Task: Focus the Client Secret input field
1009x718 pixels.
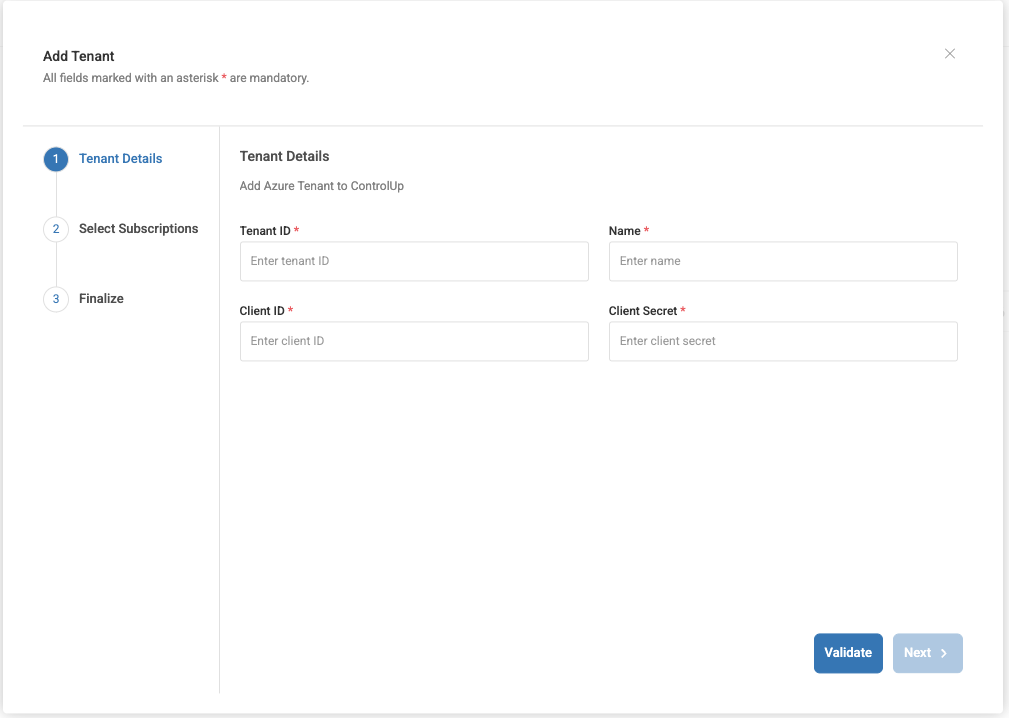Action: click(783, 341)
